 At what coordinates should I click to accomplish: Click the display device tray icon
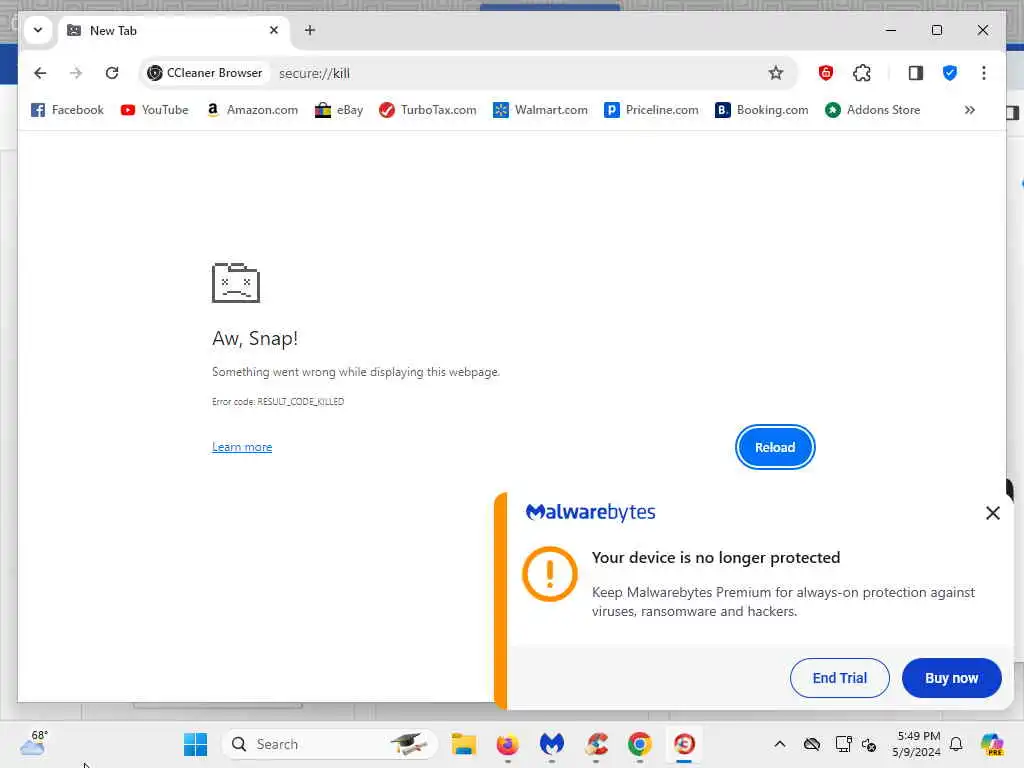tap(843, 744)
